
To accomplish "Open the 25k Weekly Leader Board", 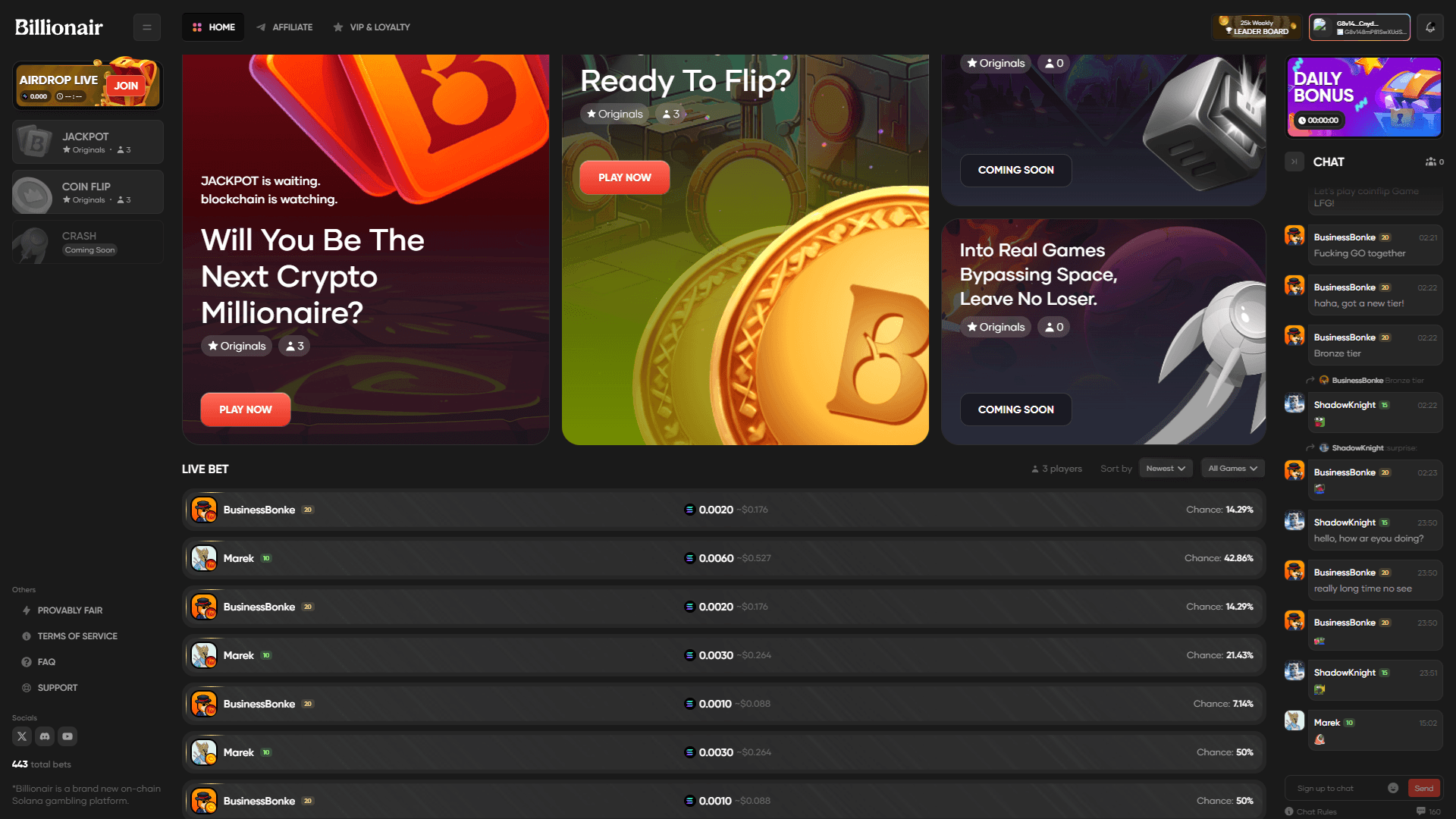I will click(x=1257, y=27).
